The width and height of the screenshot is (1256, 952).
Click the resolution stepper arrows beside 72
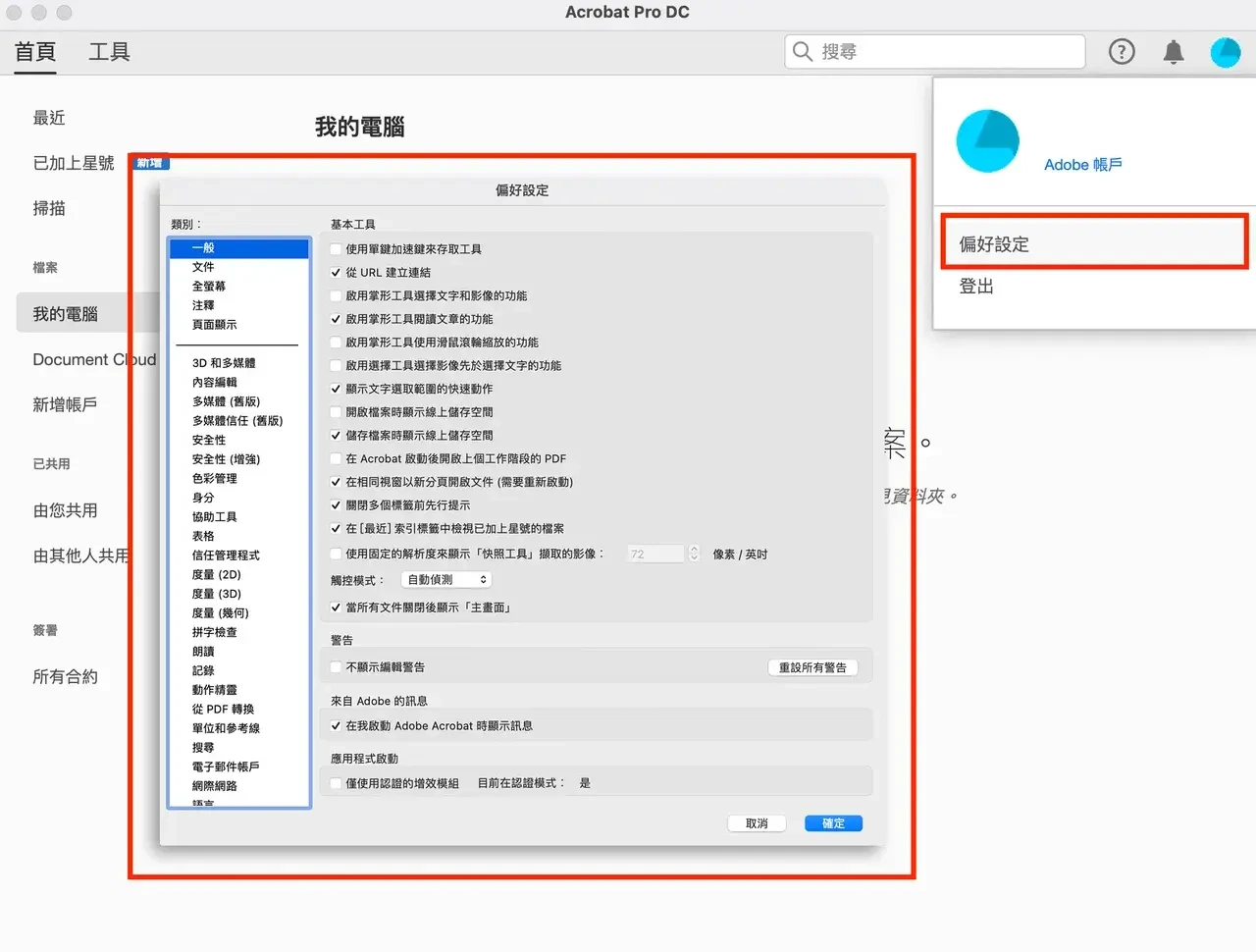694,554
